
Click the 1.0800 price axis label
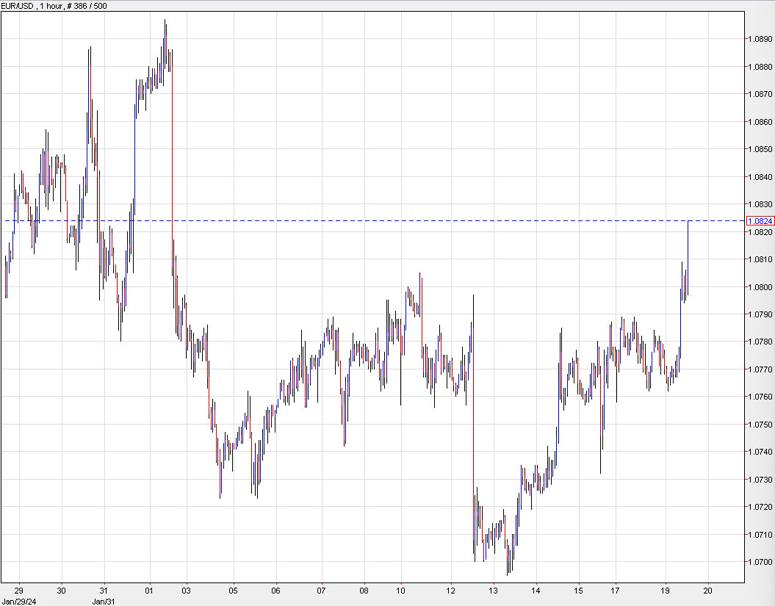760,287
